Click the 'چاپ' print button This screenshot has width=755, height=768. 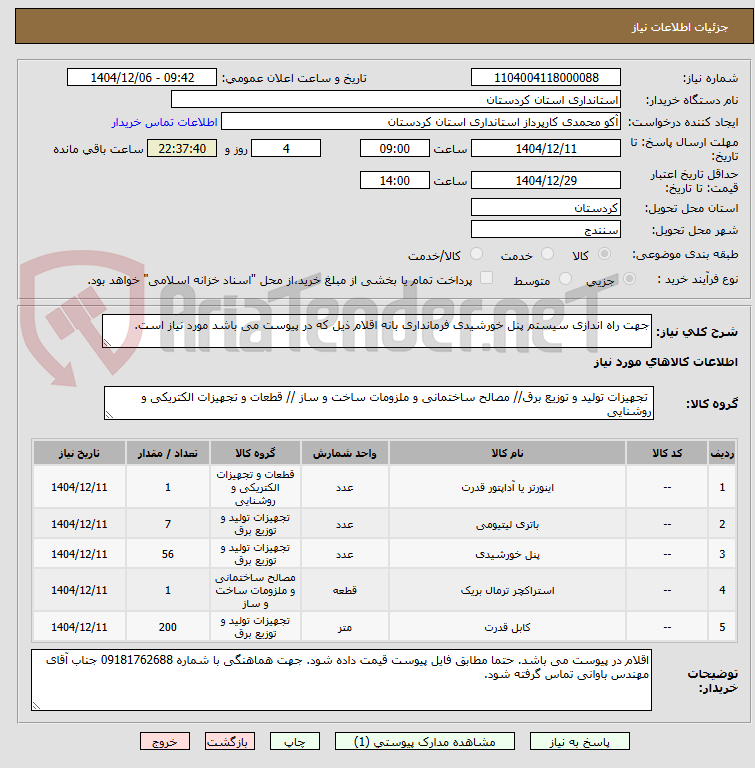(x=295, y=742)
